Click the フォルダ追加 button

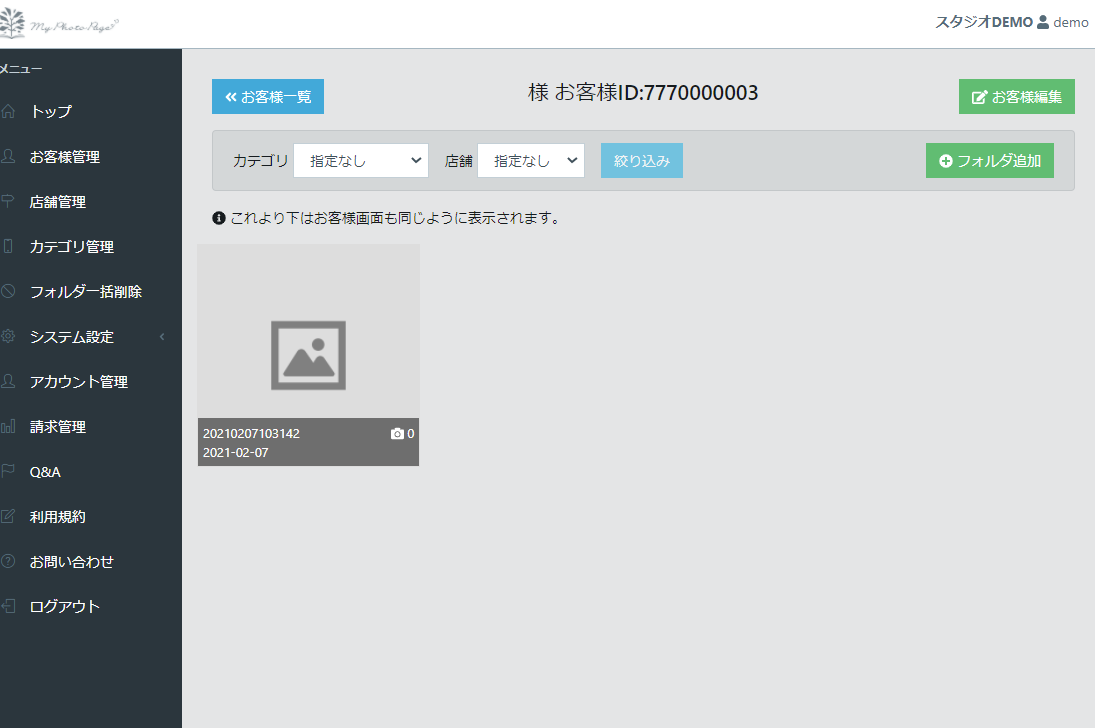coord(989,161)
